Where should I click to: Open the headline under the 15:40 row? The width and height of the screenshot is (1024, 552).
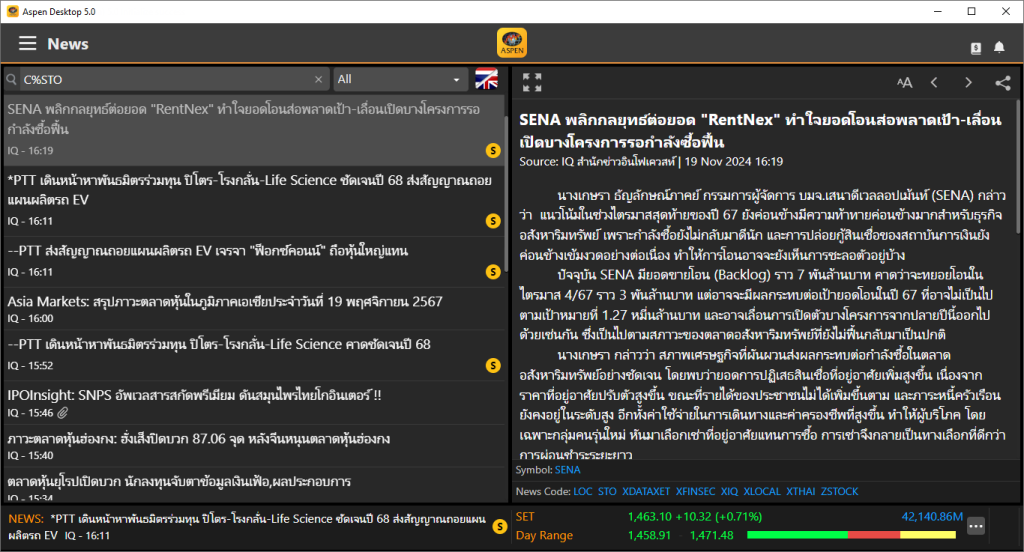coord(253,486)
